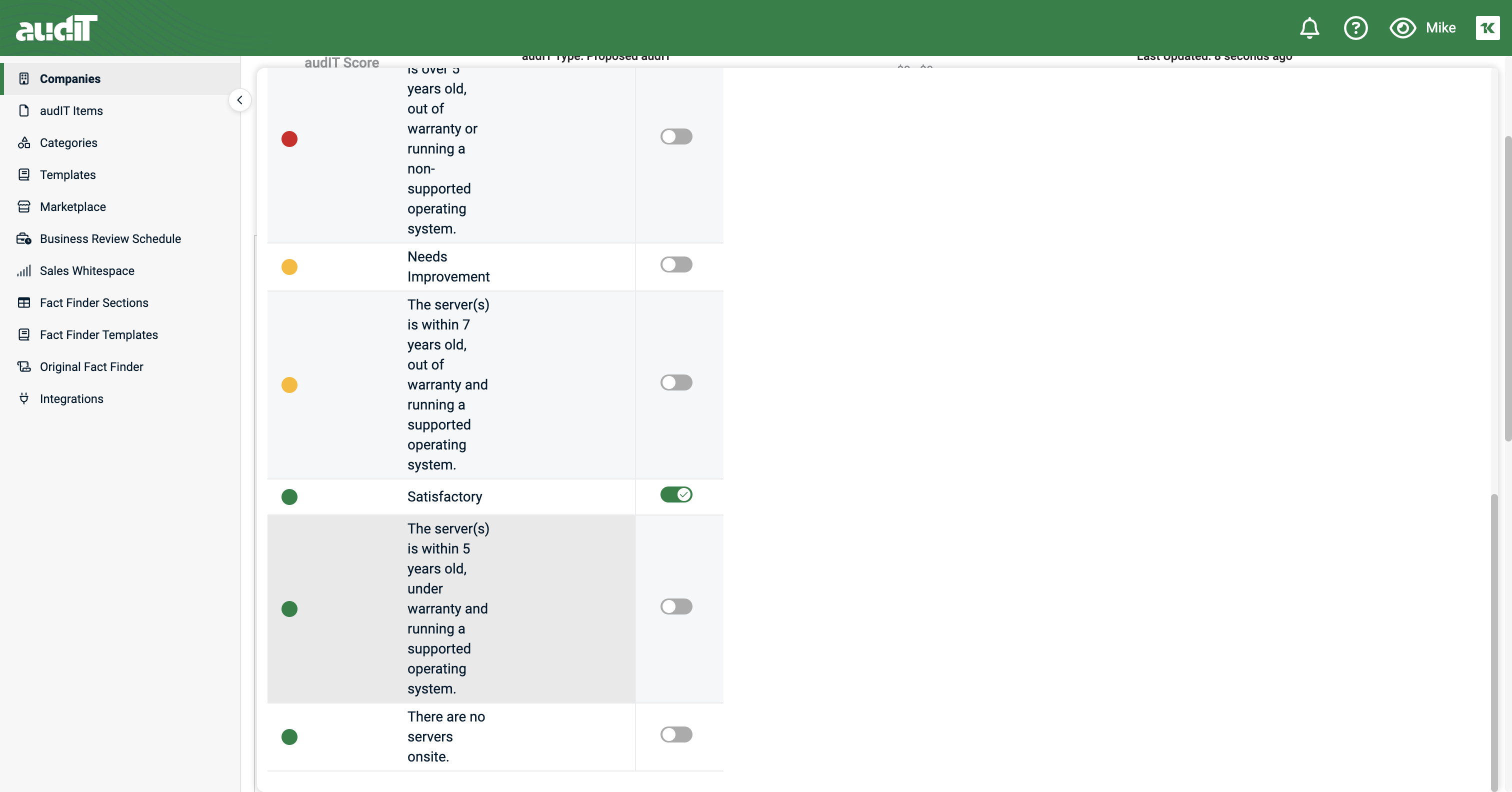The height and width of the screenshot is (792, 1512).
Task: Enable the no servers onsite toggle
Action: 676,734
